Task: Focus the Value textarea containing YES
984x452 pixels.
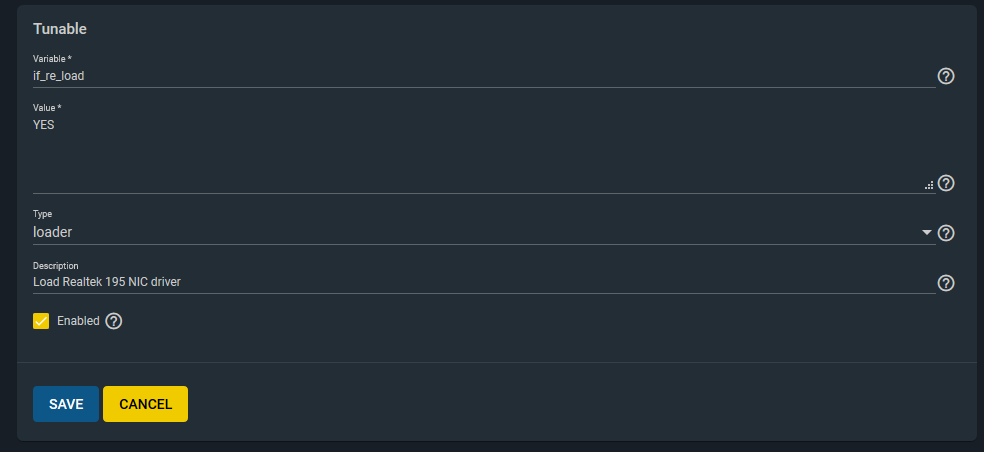Action: (480, 150)
